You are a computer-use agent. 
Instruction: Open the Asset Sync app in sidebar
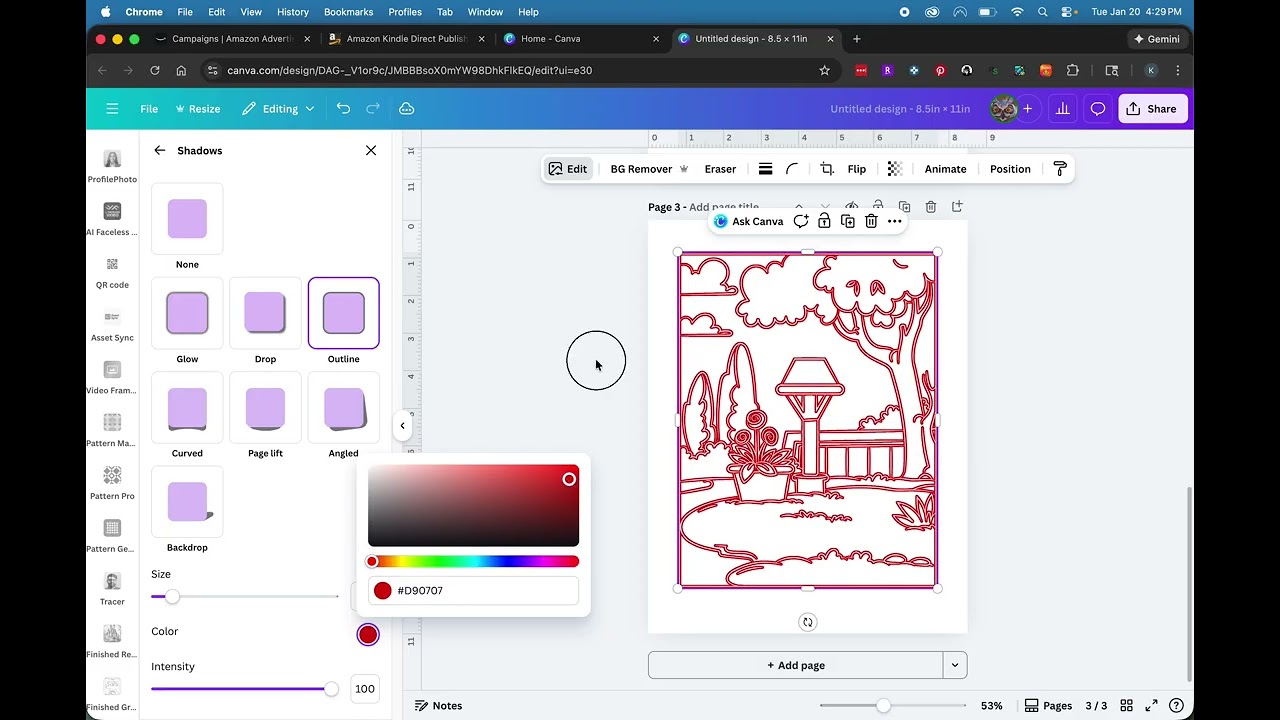112,325
